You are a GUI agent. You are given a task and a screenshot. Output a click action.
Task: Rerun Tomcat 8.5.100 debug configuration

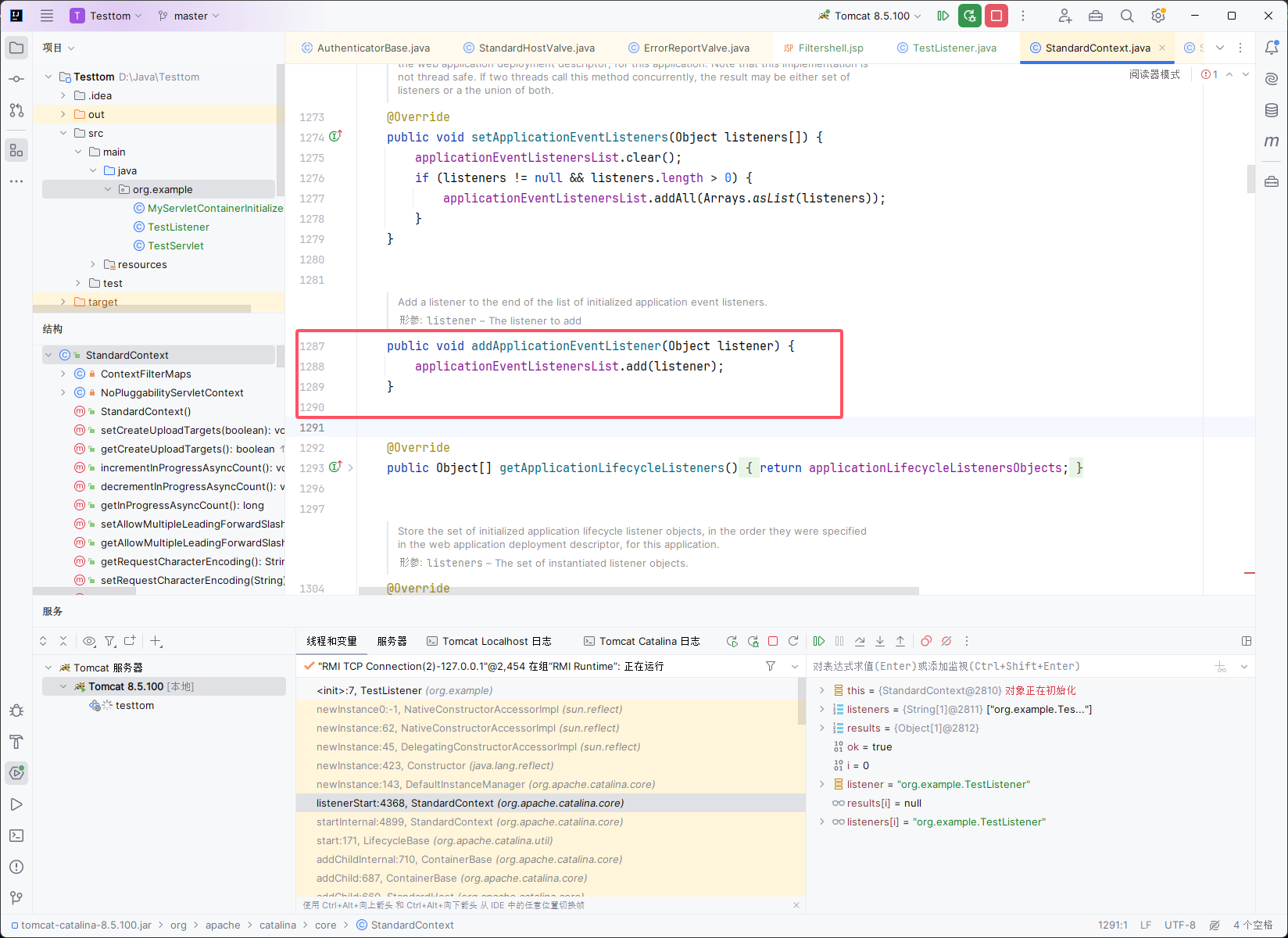click(x=970, y=16)
